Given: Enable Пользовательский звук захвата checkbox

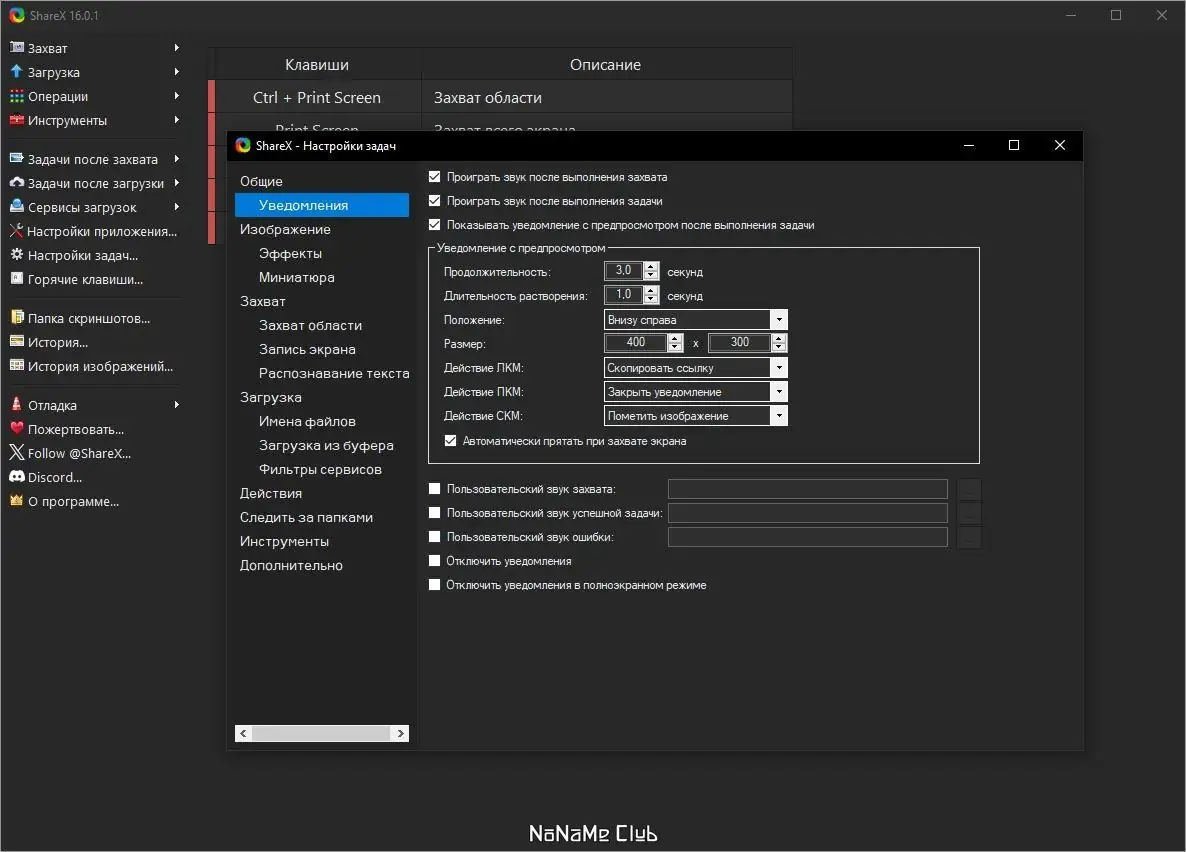Looking at the screenshot, I should 434,489.
